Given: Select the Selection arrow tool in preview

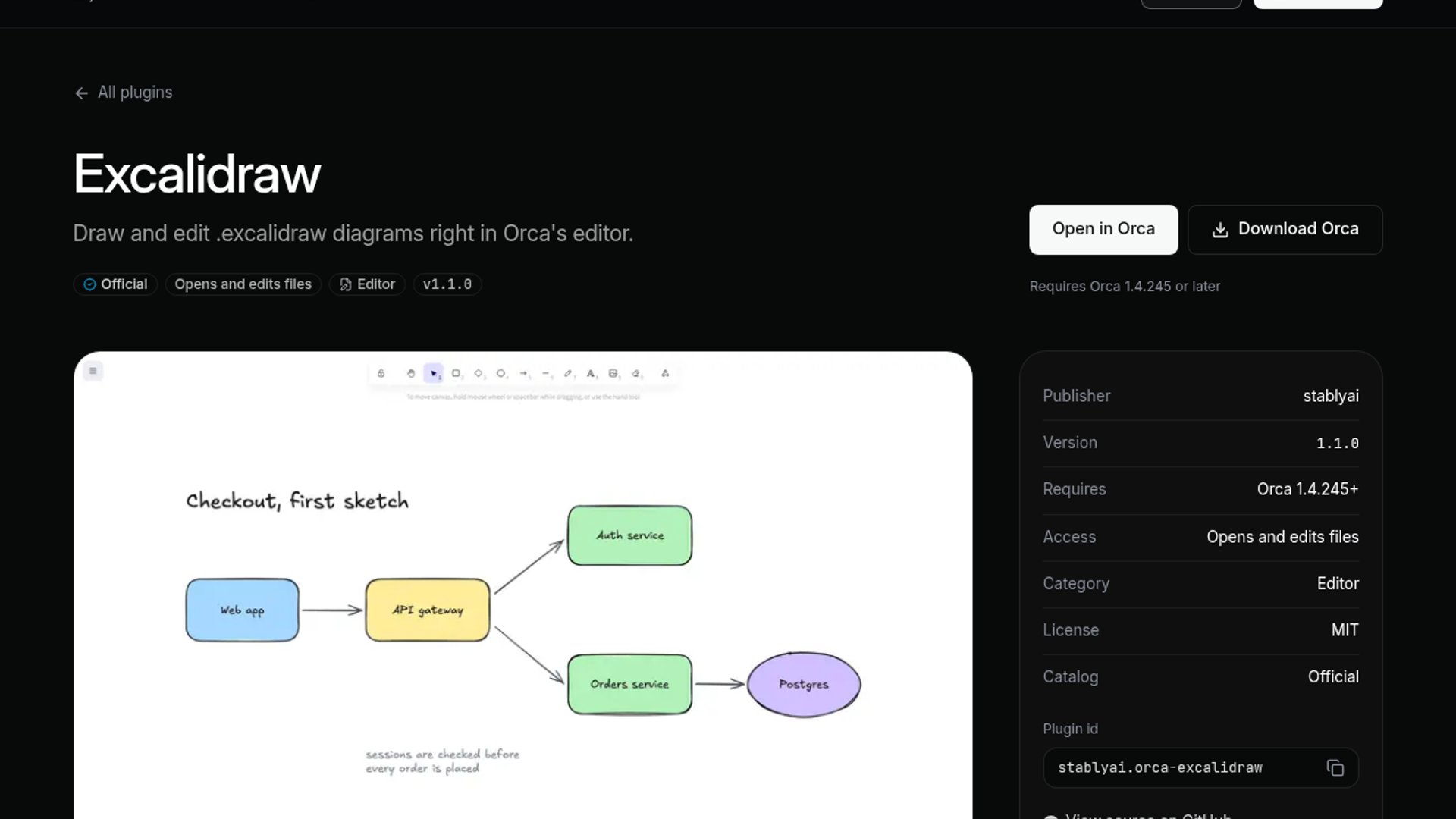Looking at the screenshot, I should coord(433,373).
